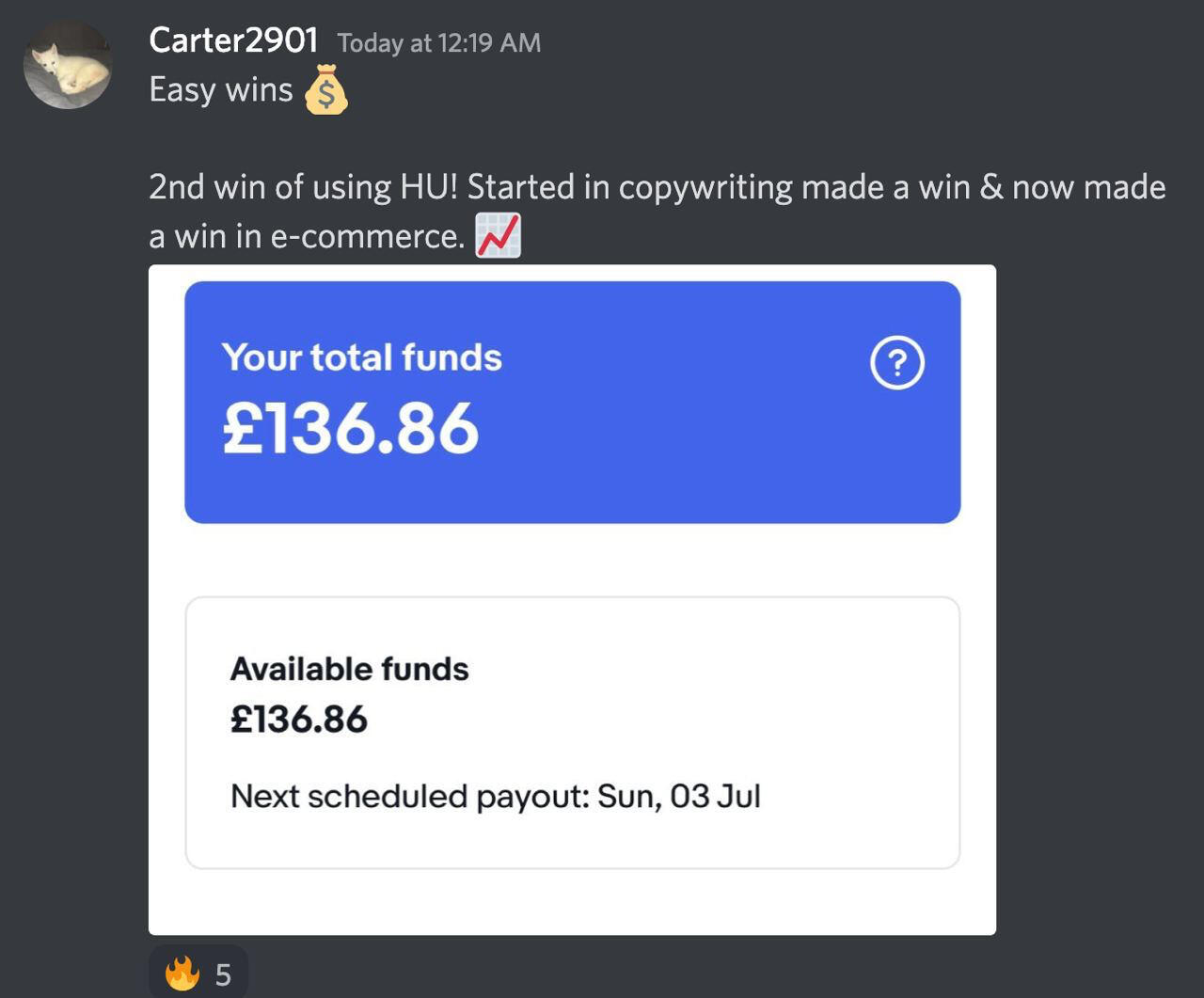
Task: Click the word copywriting in the message
Action: 705,187
